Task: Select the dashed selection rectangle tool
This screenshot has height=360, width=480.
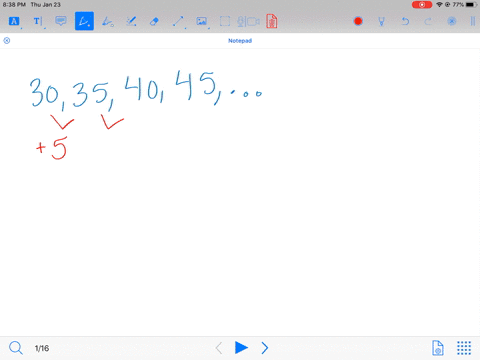Action: [x=225, y=21]
